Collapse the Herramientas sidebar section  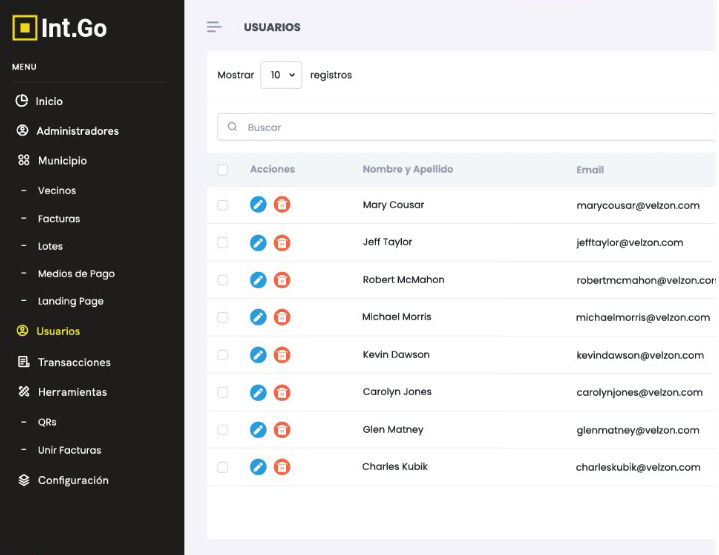tap(72, 392)
